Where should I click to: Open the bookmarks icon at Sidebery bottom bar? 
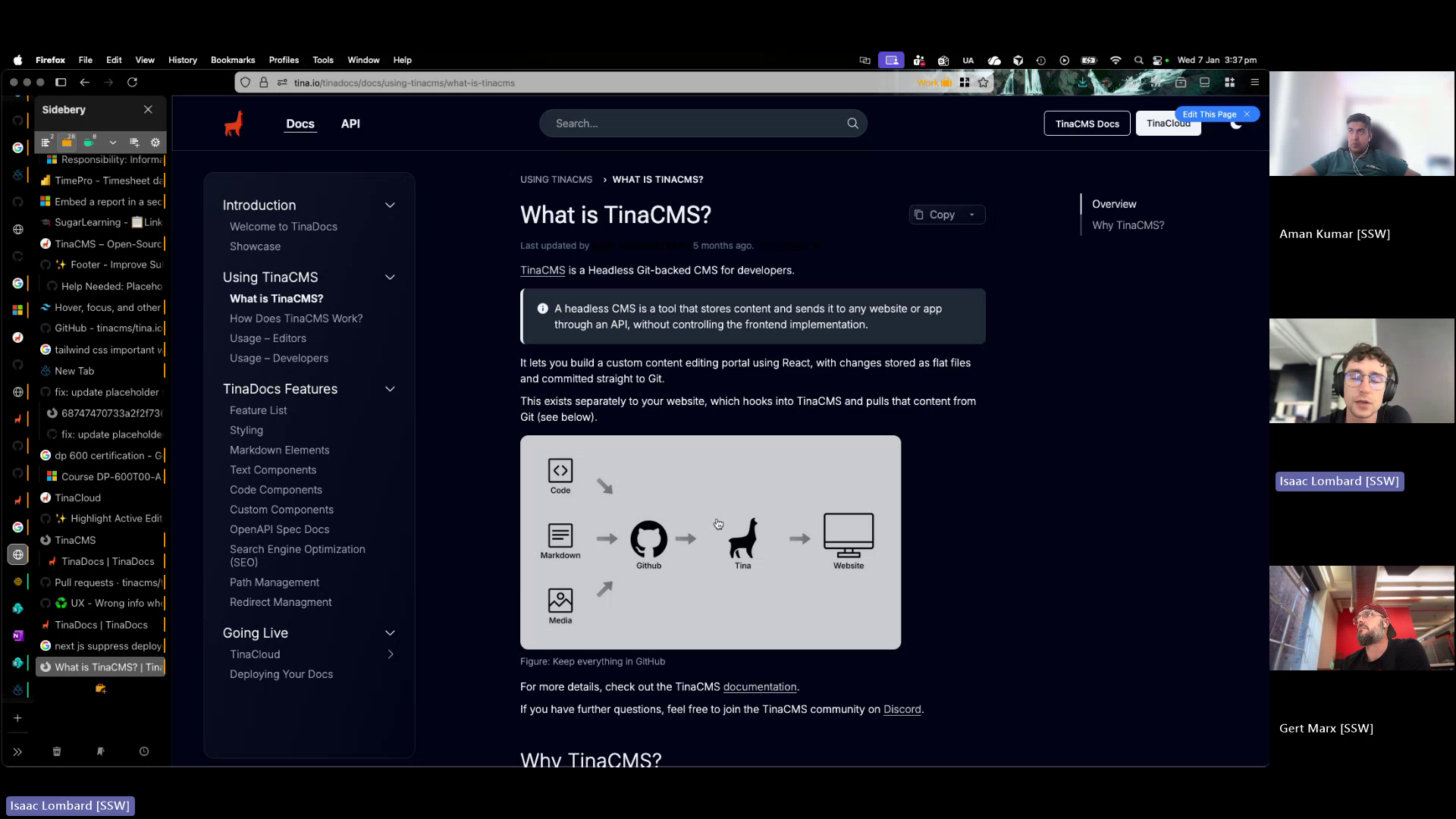[x=100, y=752]
